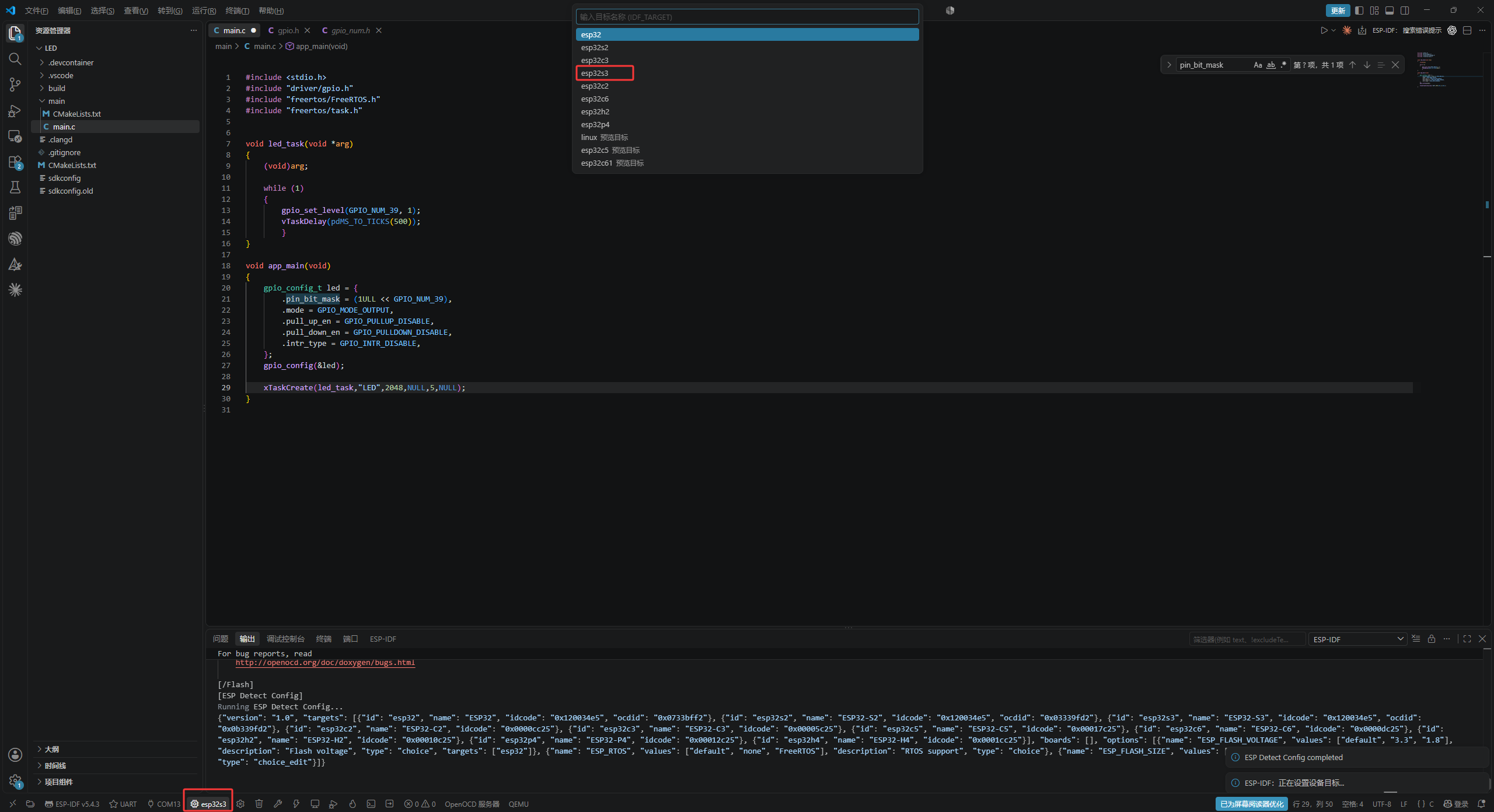Toggle output panel scroll lock
This screenshot has height=812, width=1494.
(x=1432, y=639)
